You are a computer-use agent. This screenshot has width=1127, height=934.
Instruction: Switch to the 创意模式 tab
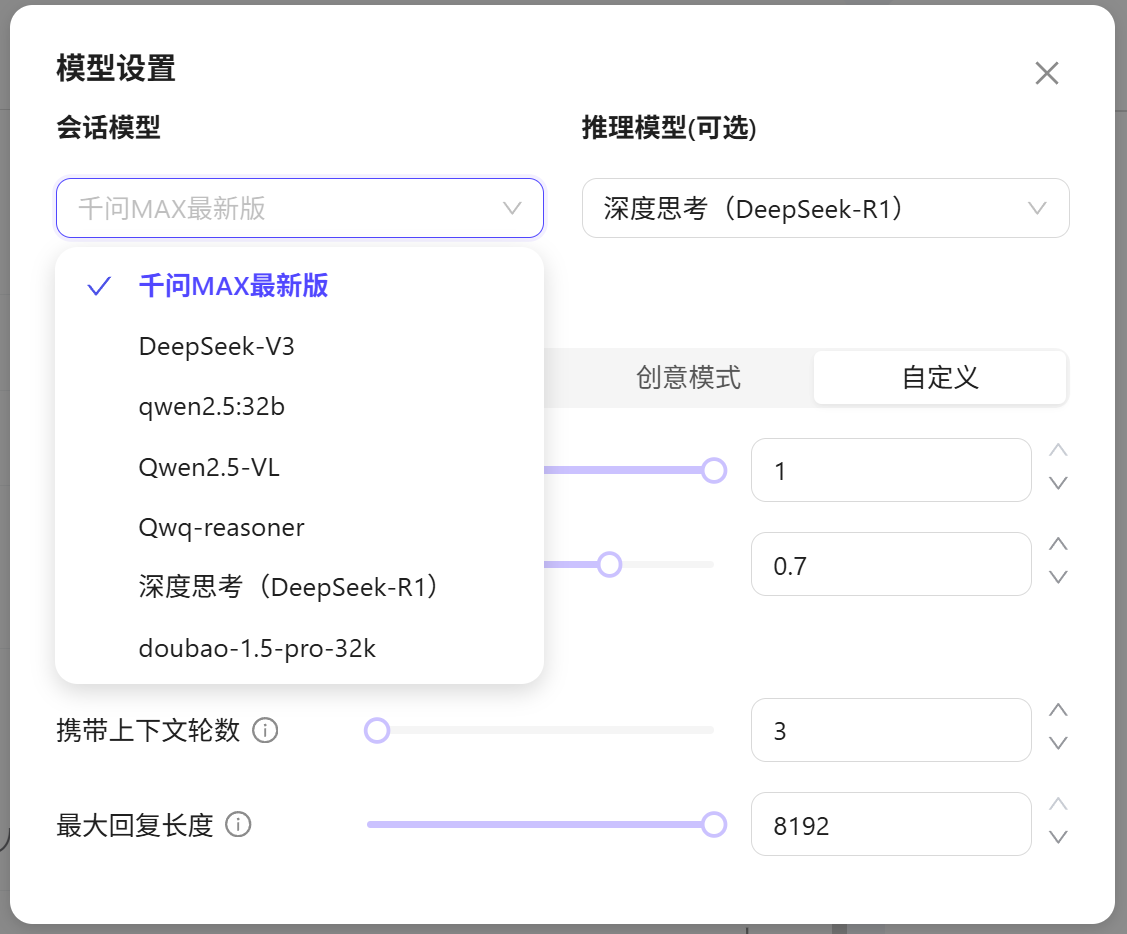688,377
